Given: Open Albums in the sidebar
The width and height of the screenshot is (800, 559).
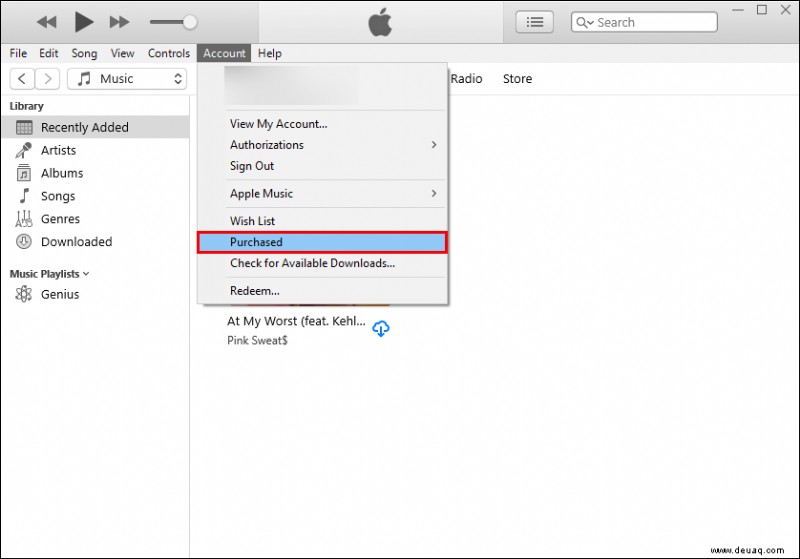Looking at the screenshot, I should point(95,173).
